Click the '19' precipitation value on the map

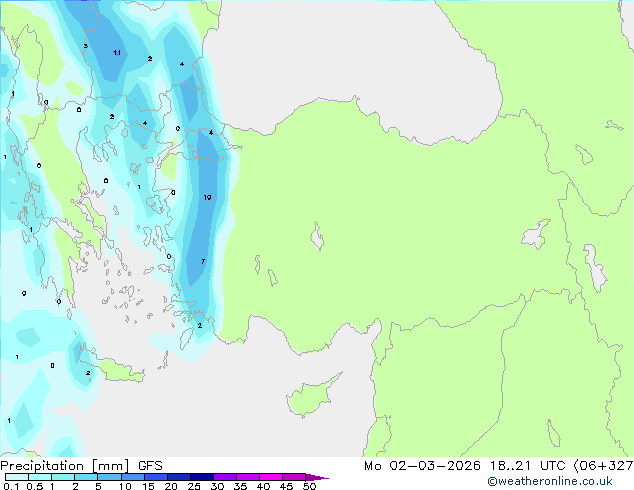pyautogui.click(x=207, y=197)
